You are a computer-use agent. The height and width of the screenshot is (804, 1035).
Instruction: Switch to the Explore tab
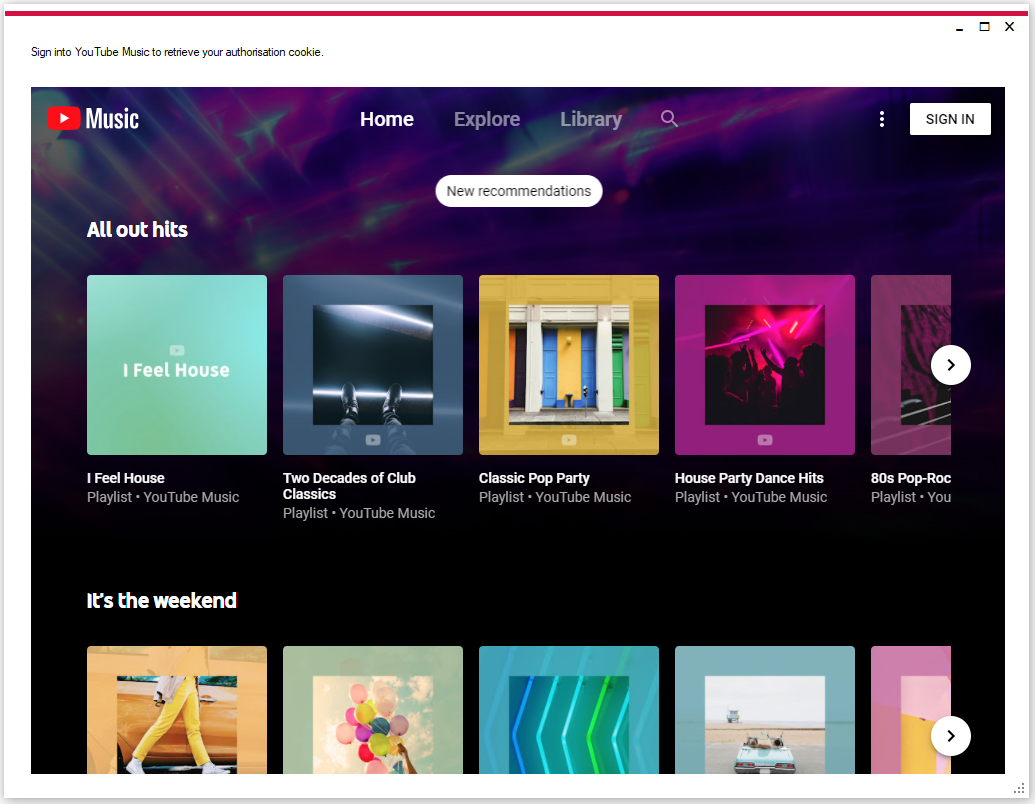[487, 119]
